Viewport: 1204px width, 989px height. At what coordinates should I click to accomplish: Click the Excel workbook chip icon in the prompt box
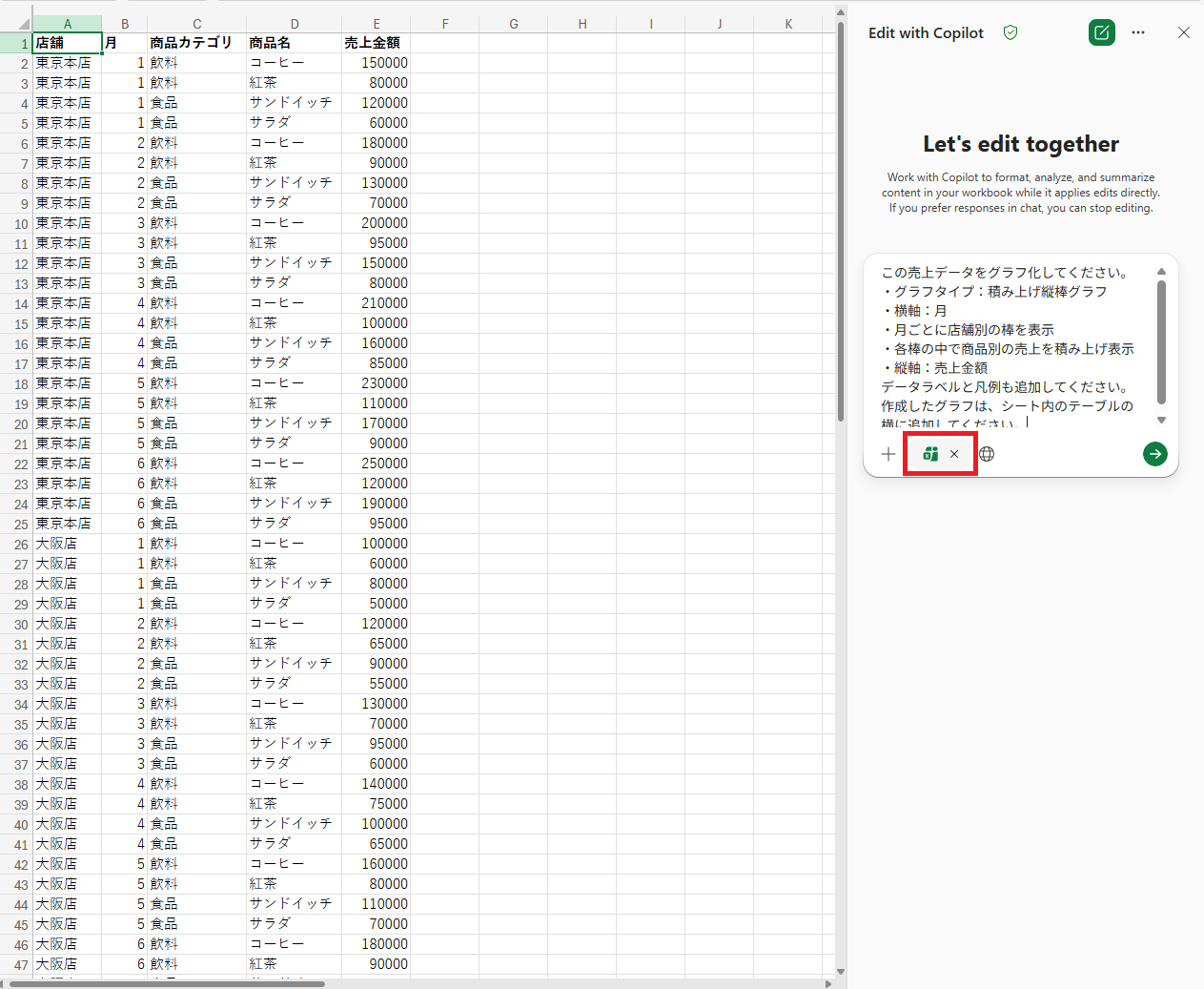point(930,454)
